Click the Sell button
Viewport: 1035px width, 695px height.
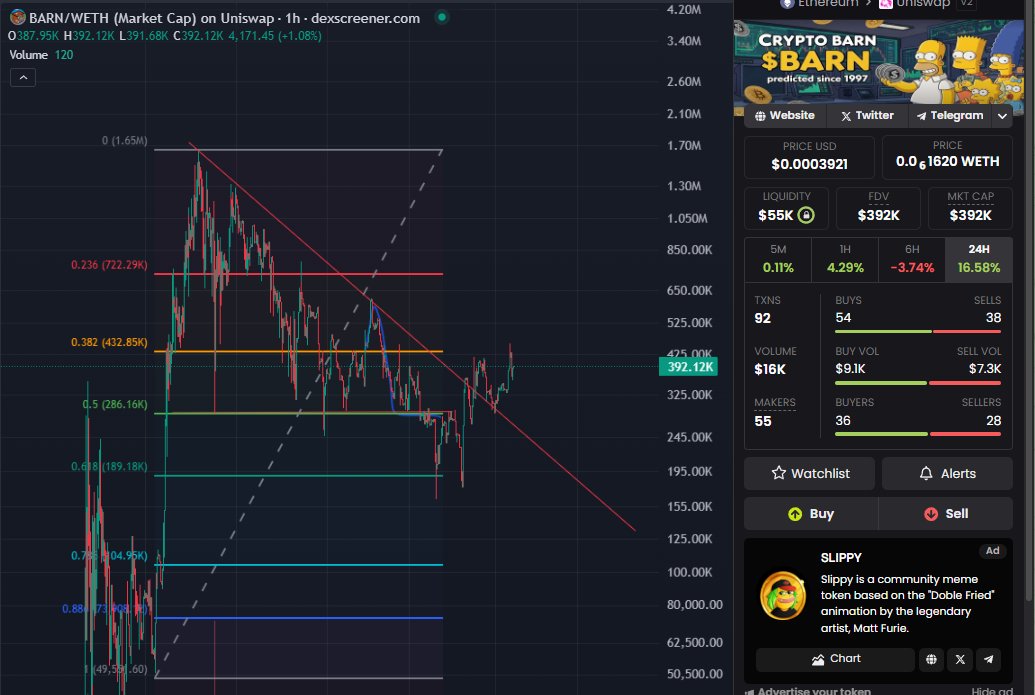(946, 513)
